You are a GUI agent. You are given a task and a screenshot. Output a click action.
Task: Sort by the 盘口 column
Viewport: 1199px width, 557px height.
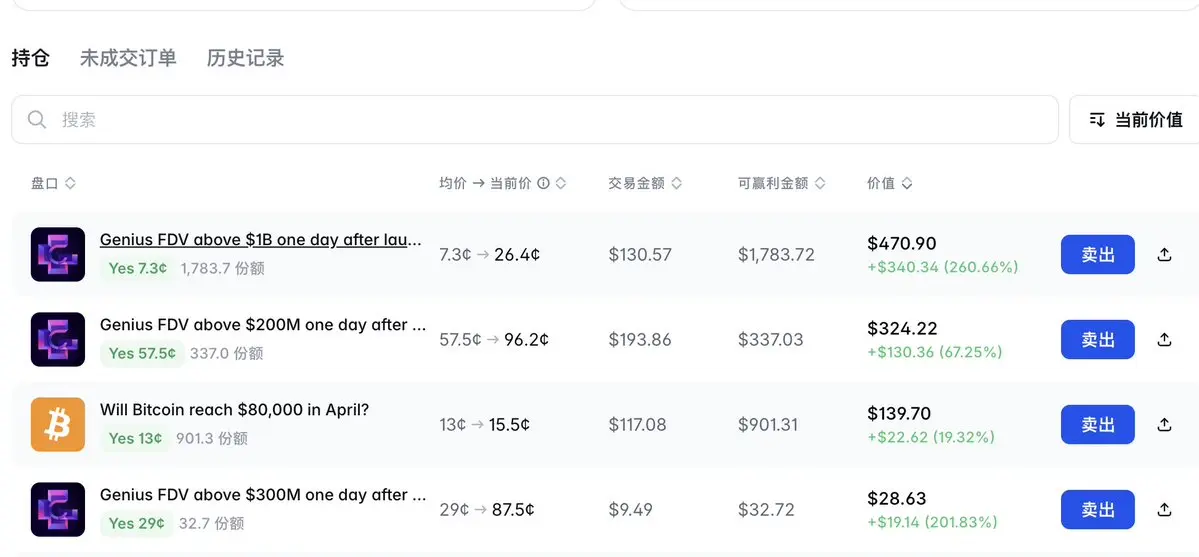[x=53, y=183]
